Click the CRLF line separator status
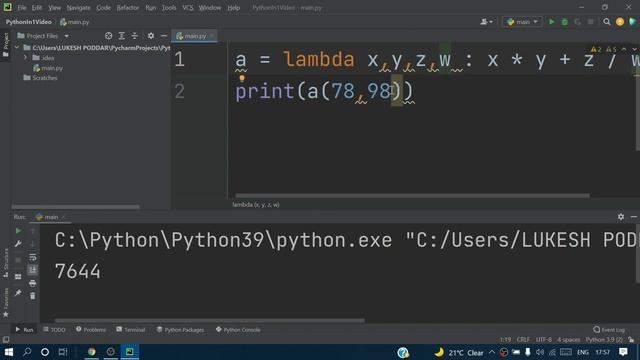Image resolution: width=640 pixels, height=360 pixels. pyautogui.click(x=523, y=340)
